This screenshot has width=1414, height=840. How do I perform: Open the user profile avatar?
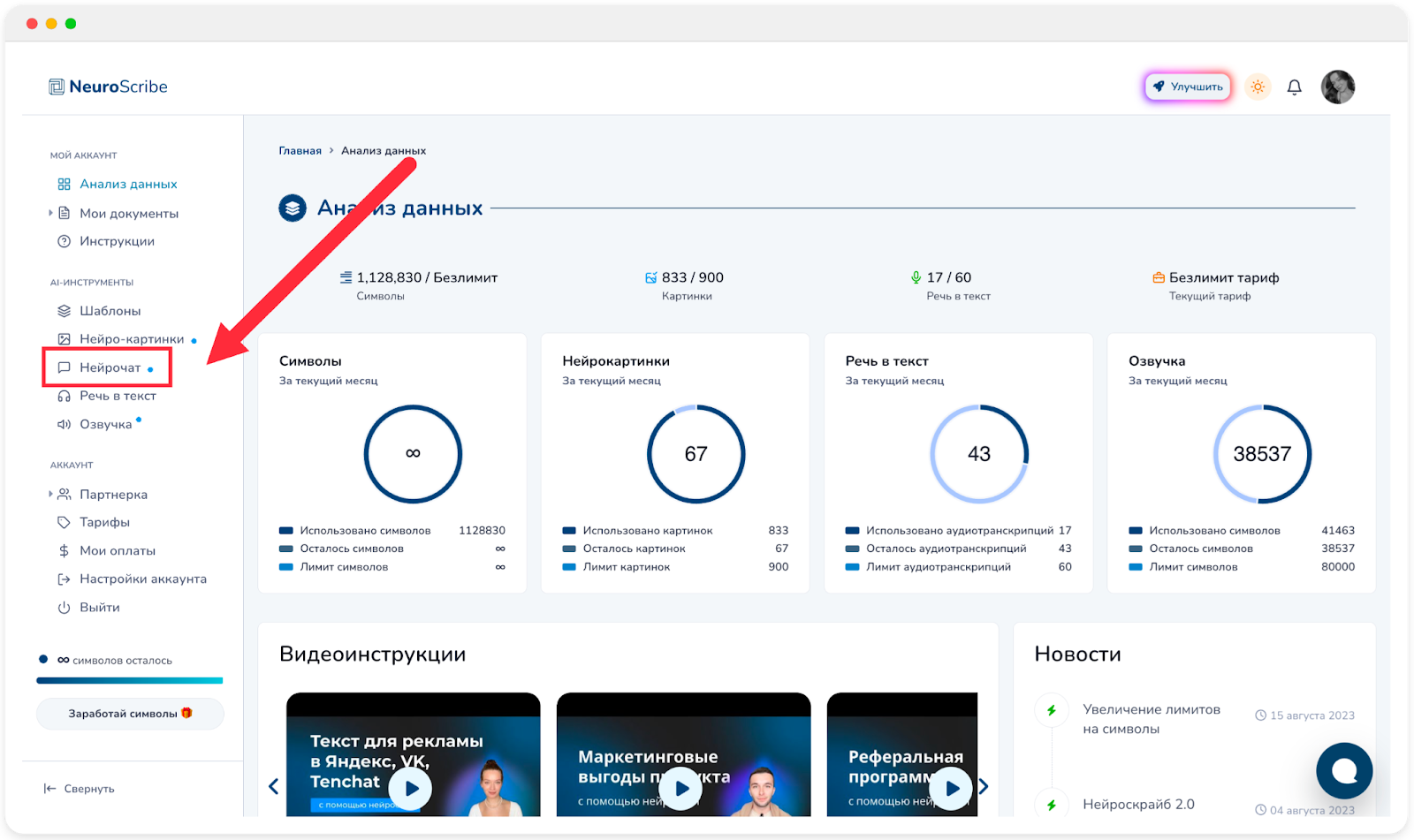point(1338,87)
